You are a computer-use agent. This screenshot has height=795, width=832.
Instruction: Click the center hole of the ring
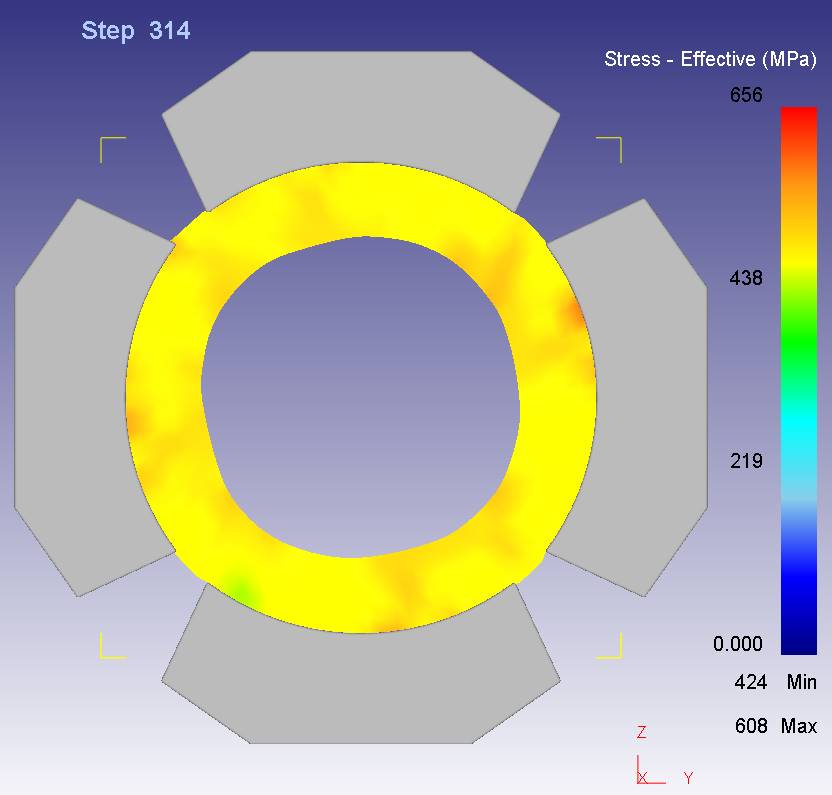[x=360, y=395]
